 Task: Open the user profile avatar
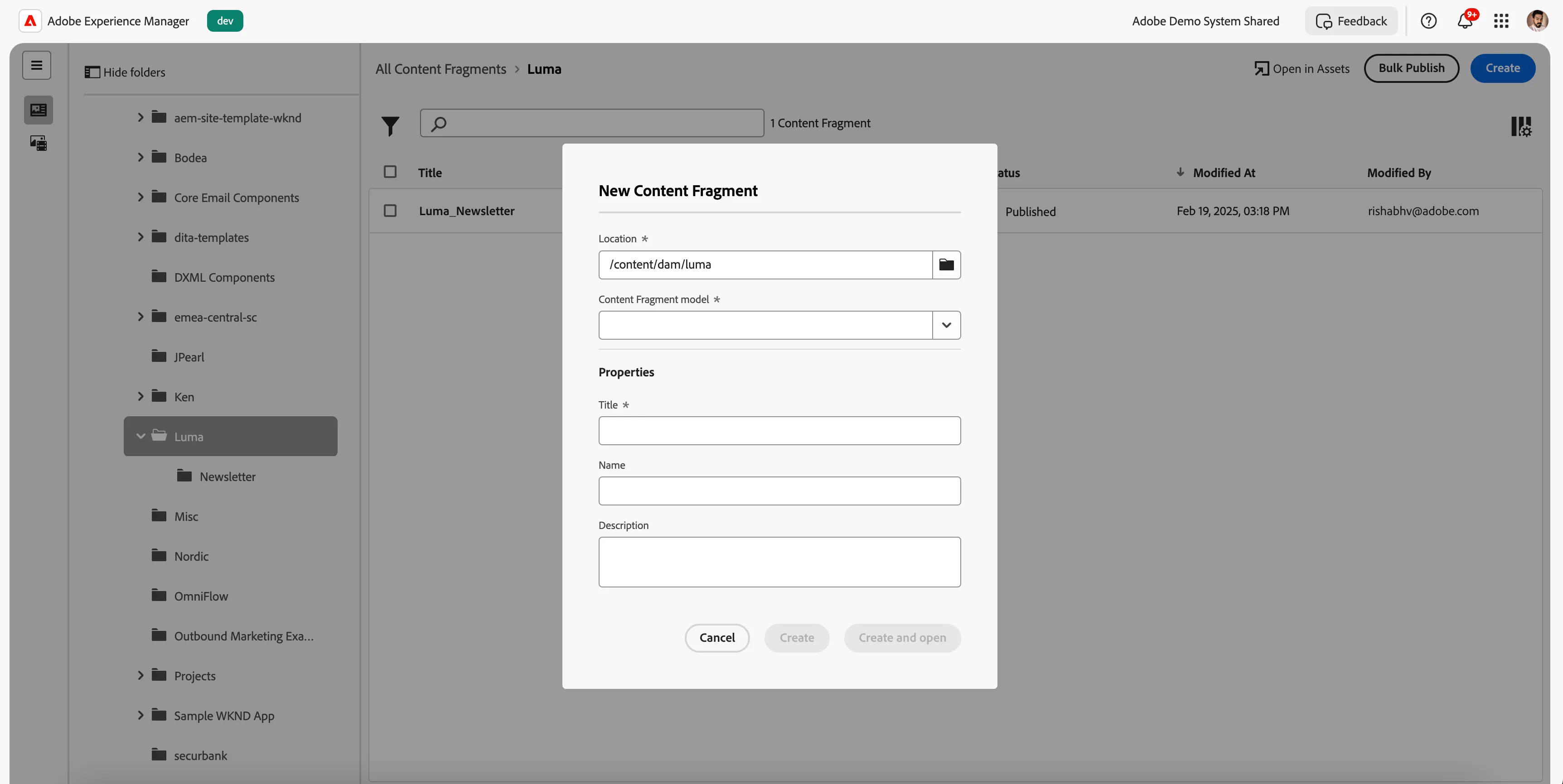click(1537, 21)
